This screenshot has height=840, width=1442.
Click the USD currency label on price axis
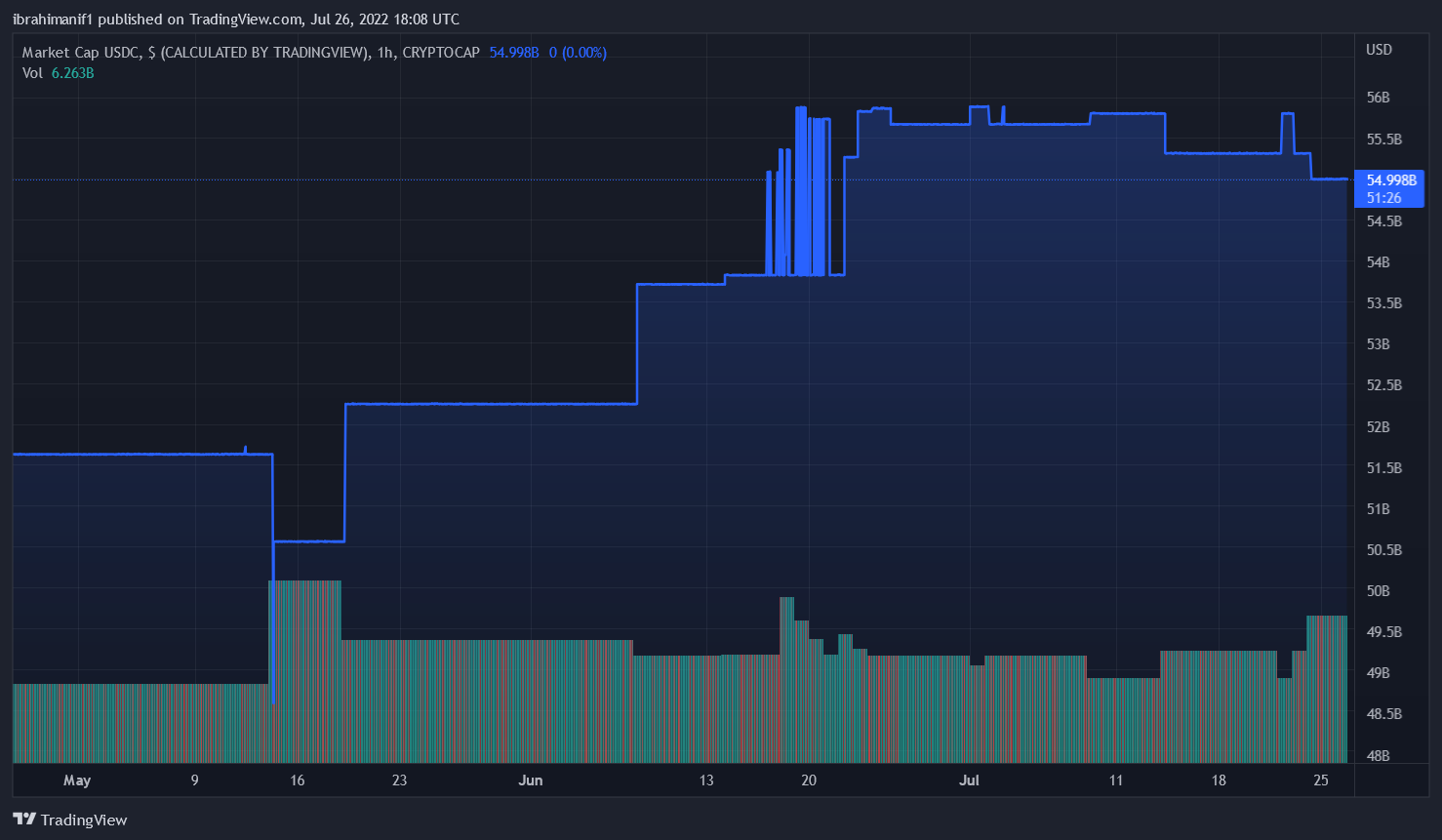point(1379,50)
